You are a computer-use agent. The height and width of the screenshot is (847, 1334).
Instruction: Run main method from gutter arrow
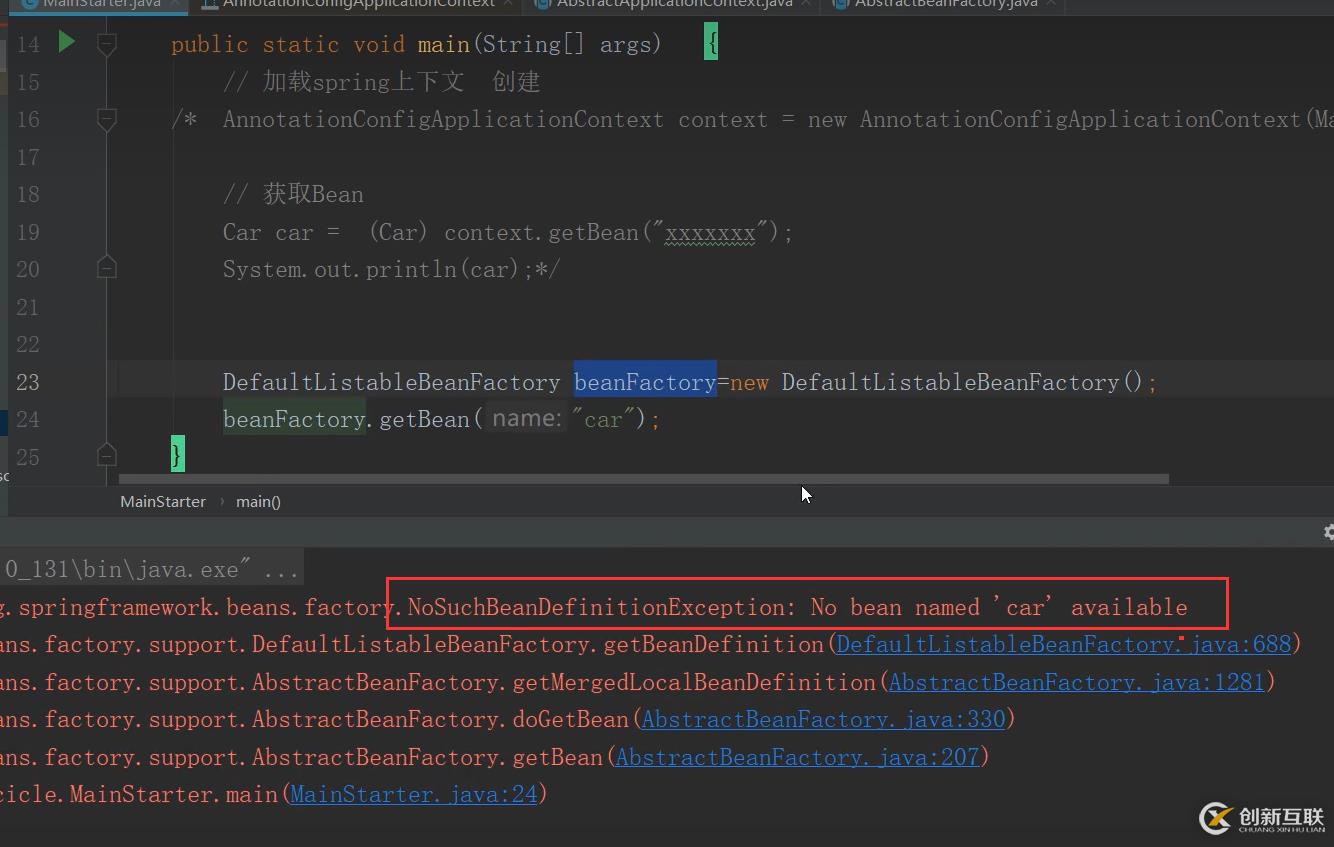pyautogui.click(x=66, y=42)
